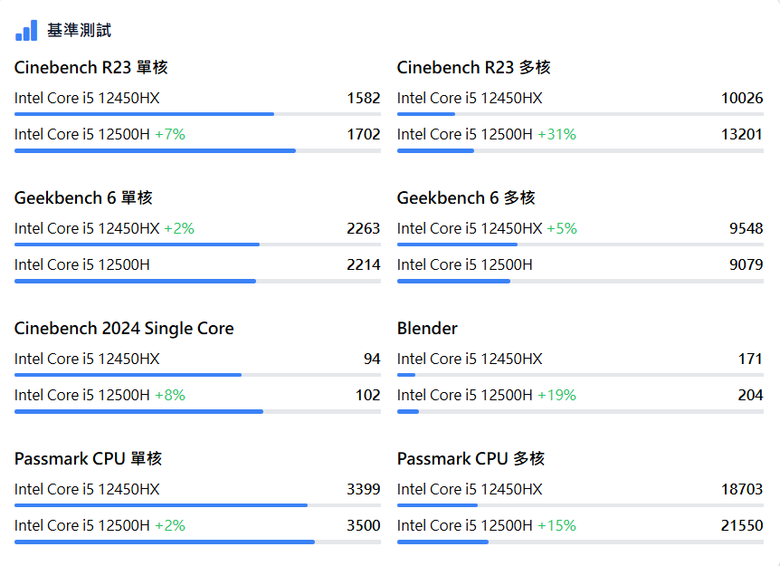Click the 13201 score in Cinebench R23 多核
Viewport: 780px width, 566px height.
pyautogui.click(x=742, y=134)
